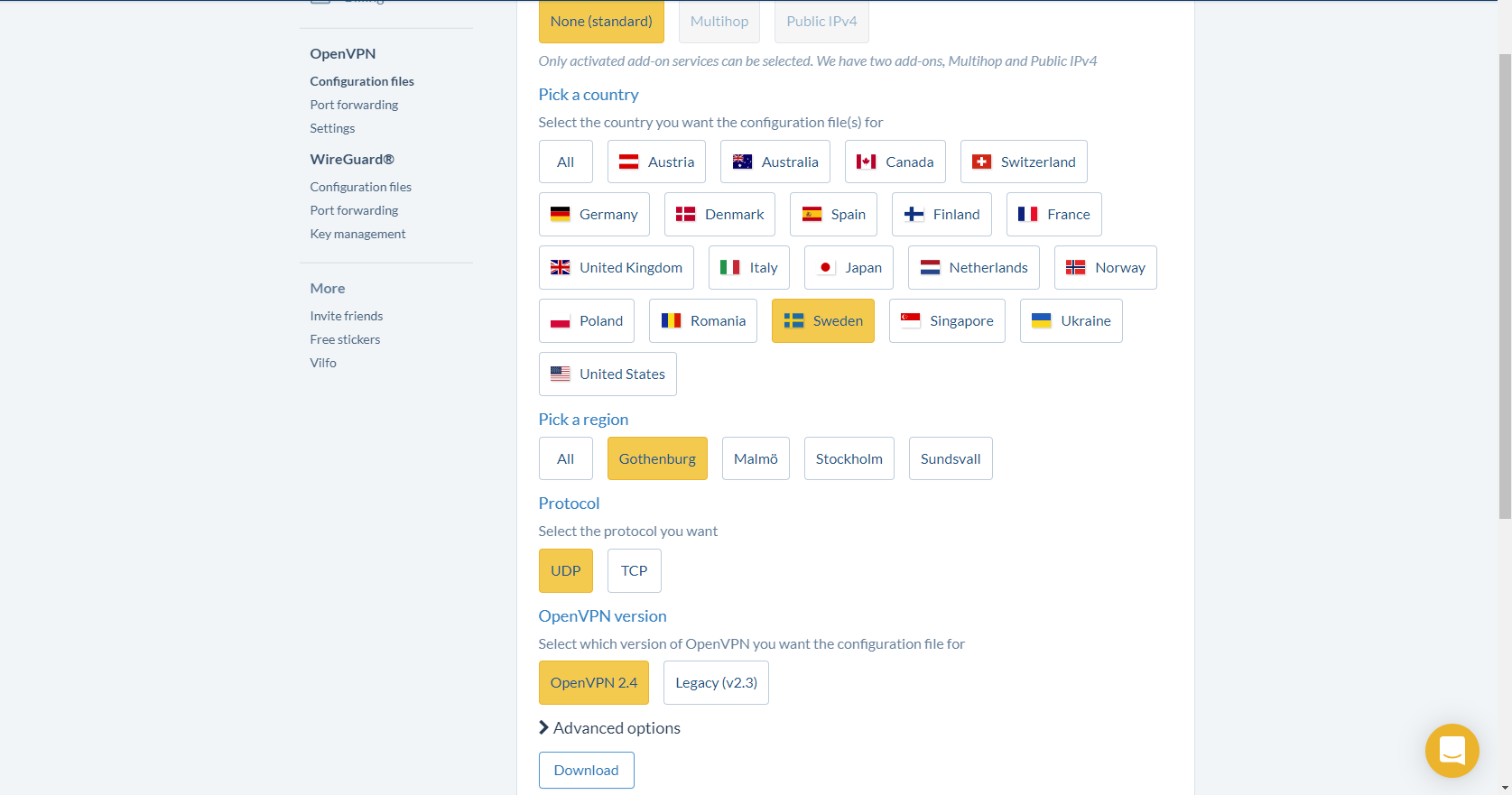Choose UDP protocol
The height and width of the screenshot is (795, 1512).
tap(566, 570)
